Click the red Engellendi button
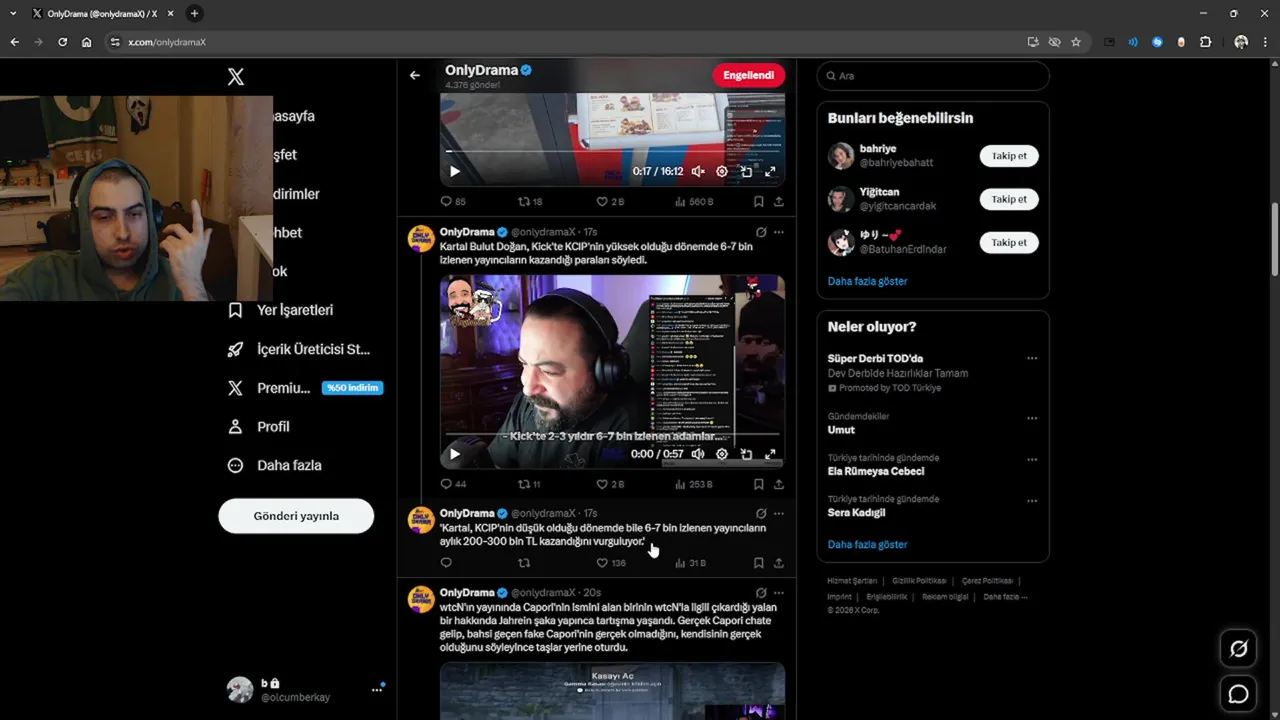Screen dimensions: 1280x720 [748, 75]
